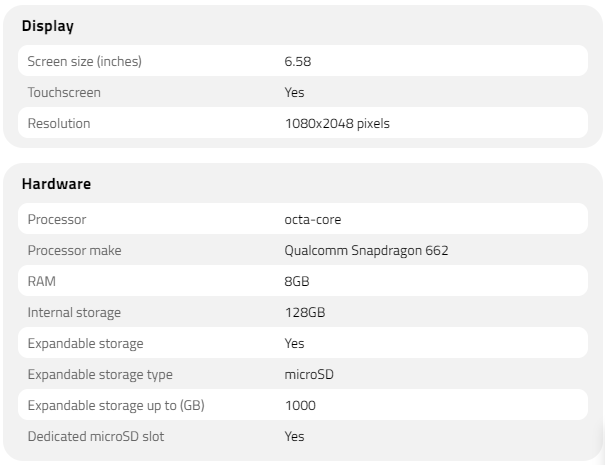Viewport: 605px width, 465px height.
Task: Select the Processor row label
Action: coord(57,219)
